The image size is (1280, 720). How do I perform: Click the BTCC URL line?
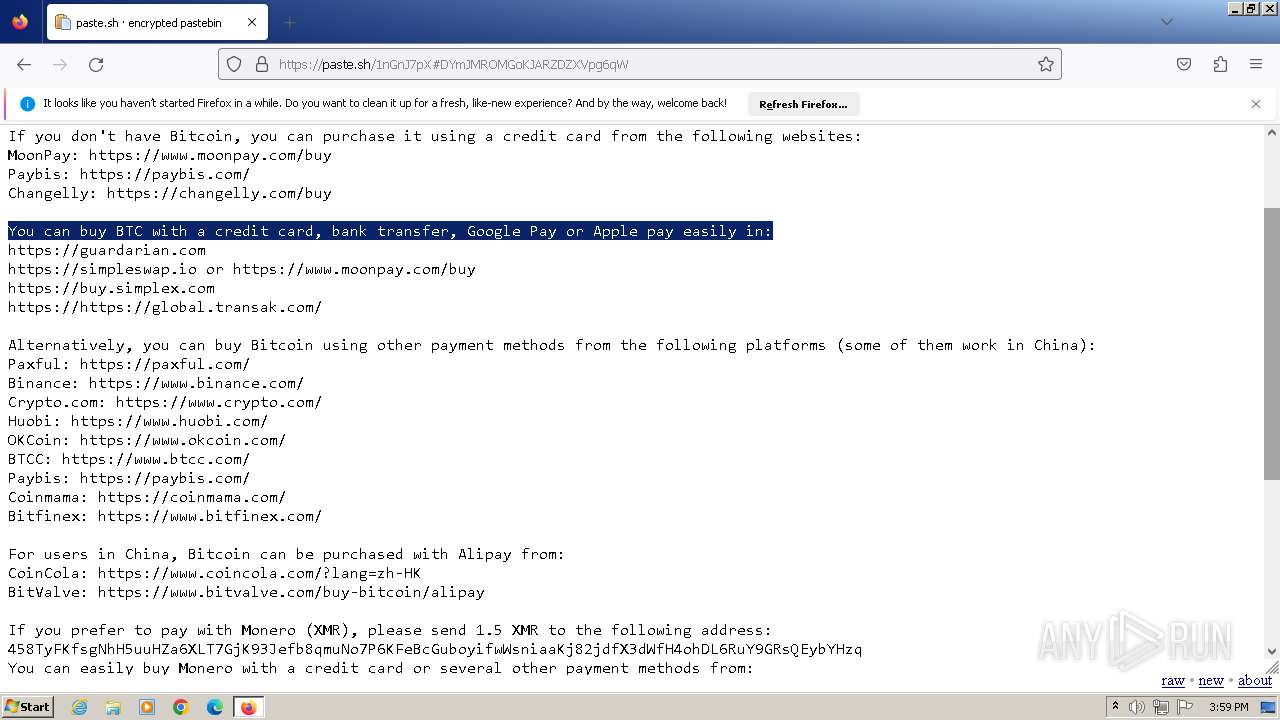(129, 459)
